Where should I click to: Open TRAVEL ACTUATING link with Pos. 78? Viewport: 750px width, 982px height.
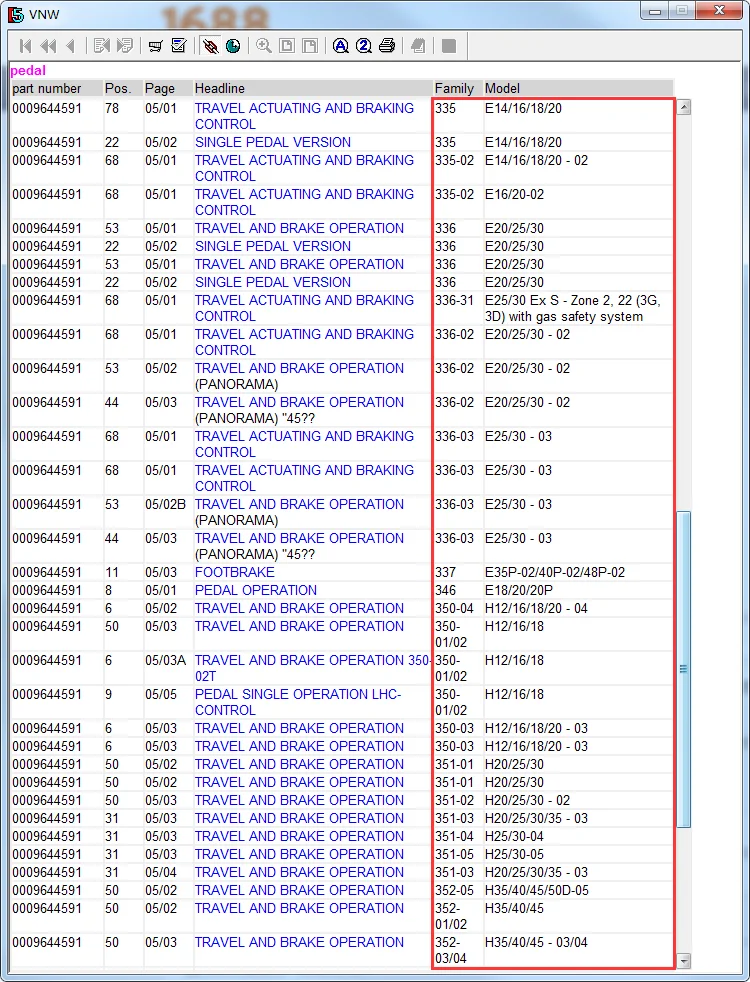click(x=304, y=116)
